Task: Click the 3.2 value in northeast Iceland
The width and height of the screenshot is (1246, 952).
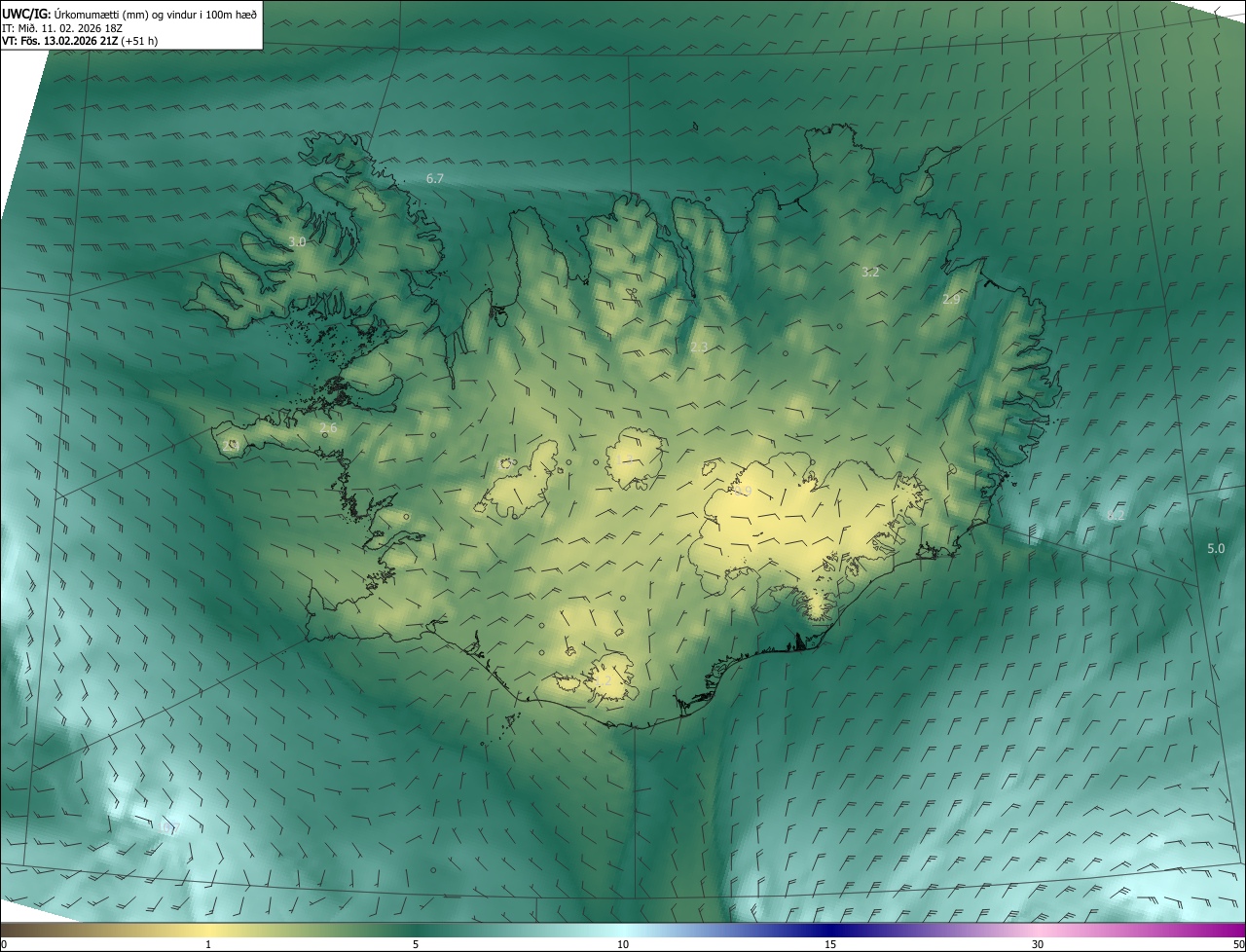Action: click(870, 273)
